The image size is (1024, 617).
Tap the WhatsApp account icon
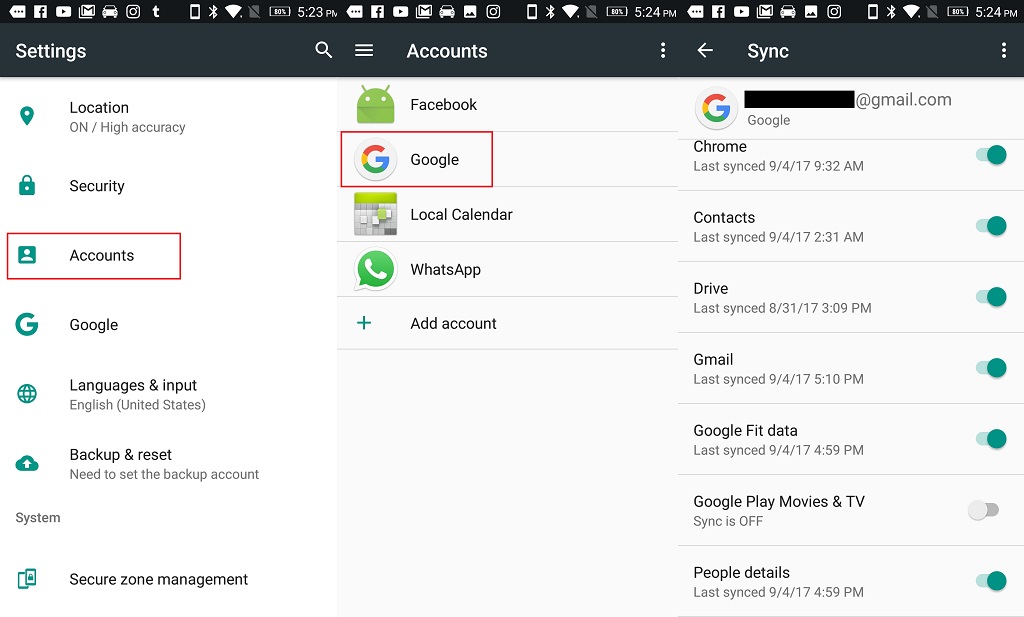coord(374,268)
